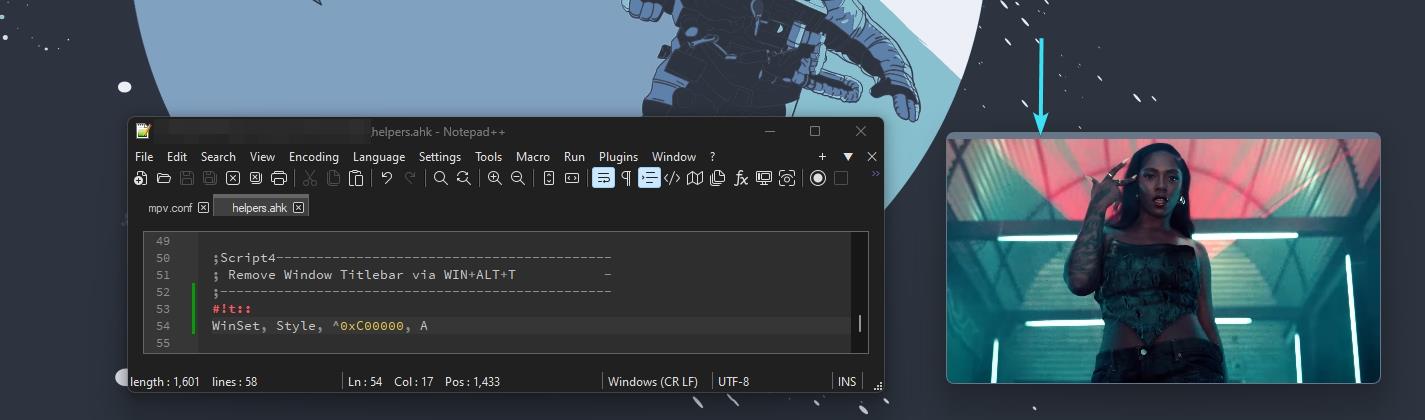This screenshot has width=1425, height=420.
Task: Click the Cut scissors icon
Action: pyautogui.click(x=309, y=178)
